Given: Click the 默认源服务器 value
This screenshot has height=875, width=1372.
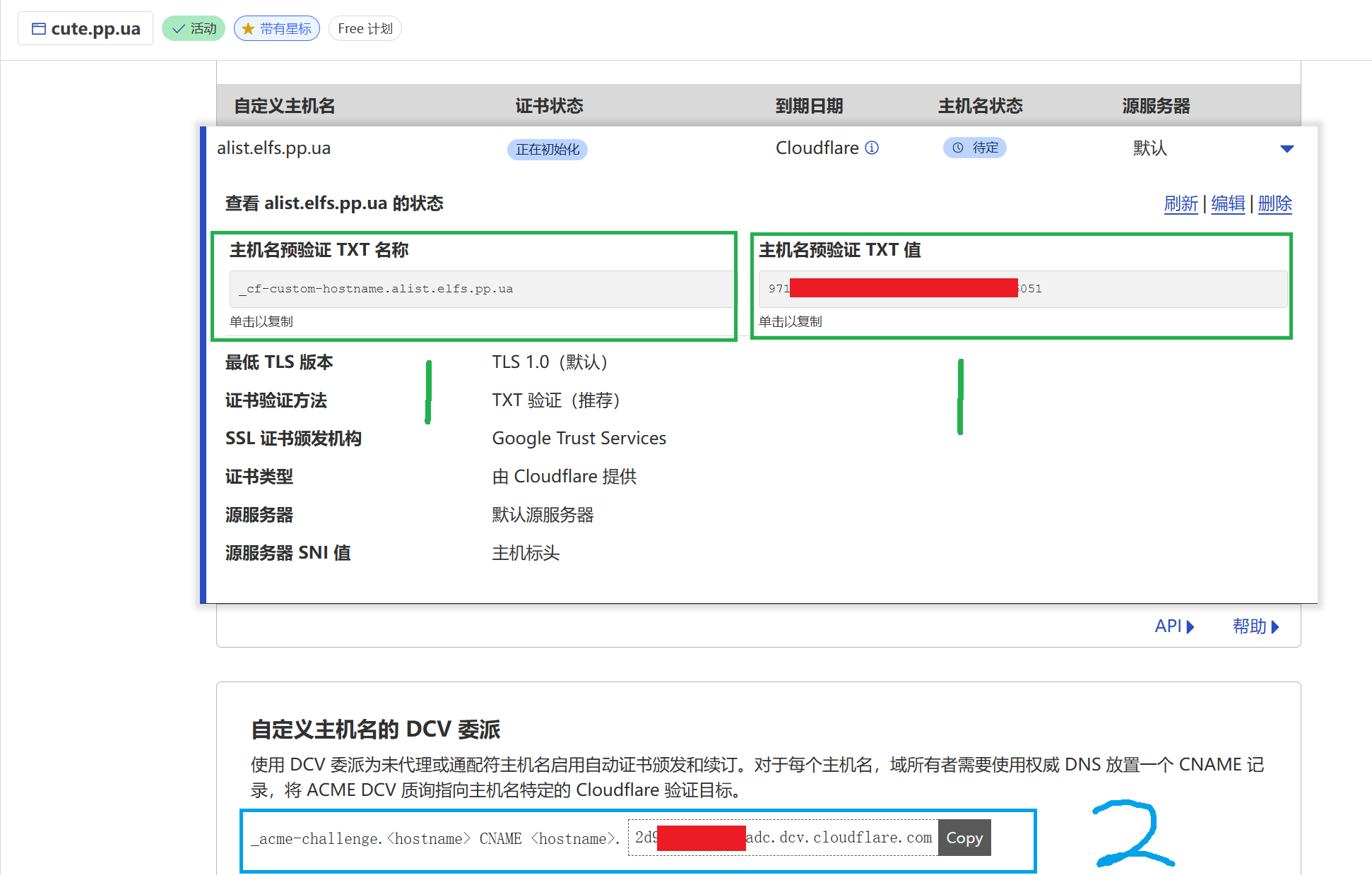Looking at the screenshot, I should pos(543,515).
